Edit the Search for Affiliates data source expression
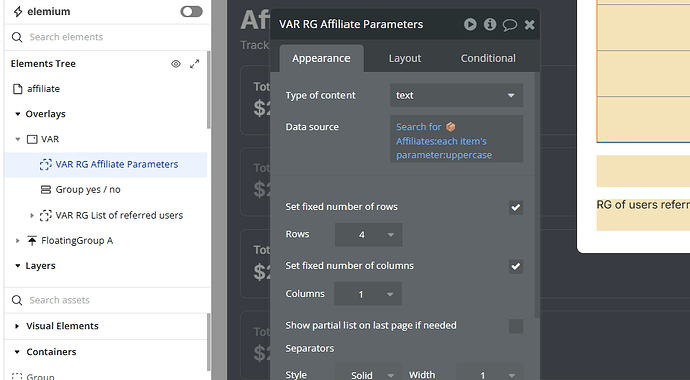 (456, 139)
